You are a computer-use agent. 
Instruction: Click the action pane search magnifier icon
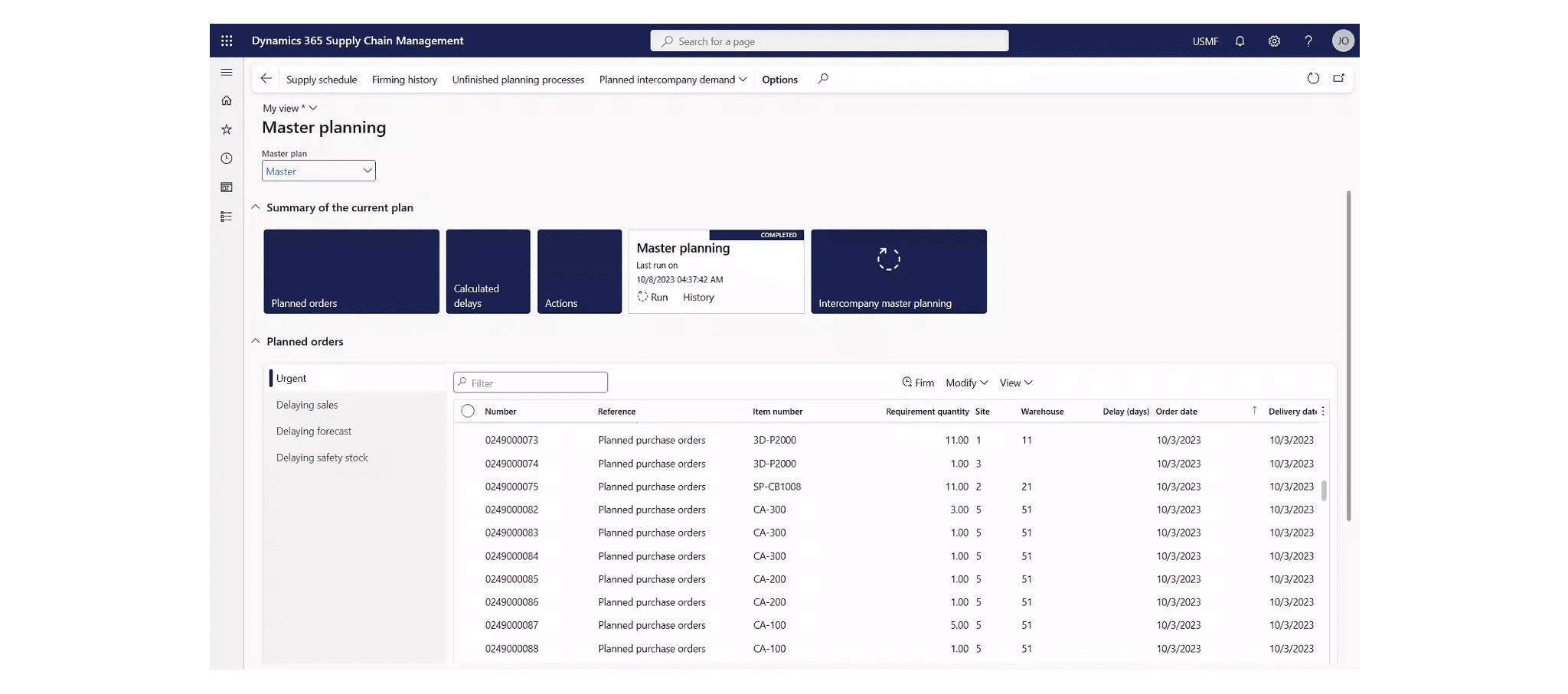(x=823, y=79)
